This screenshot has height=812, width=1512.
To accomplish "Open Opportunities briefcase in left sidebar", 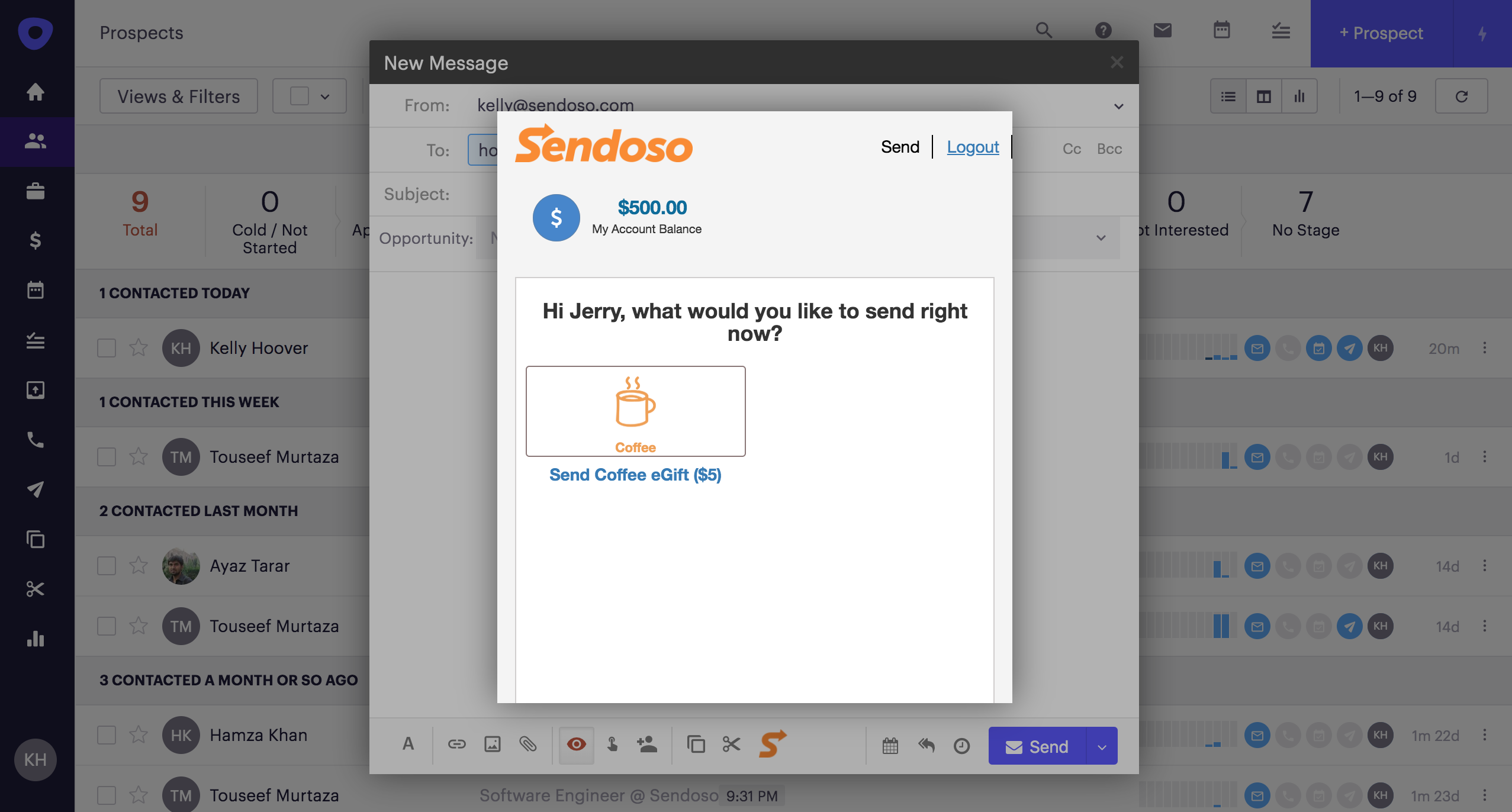I will coord(36,191).
